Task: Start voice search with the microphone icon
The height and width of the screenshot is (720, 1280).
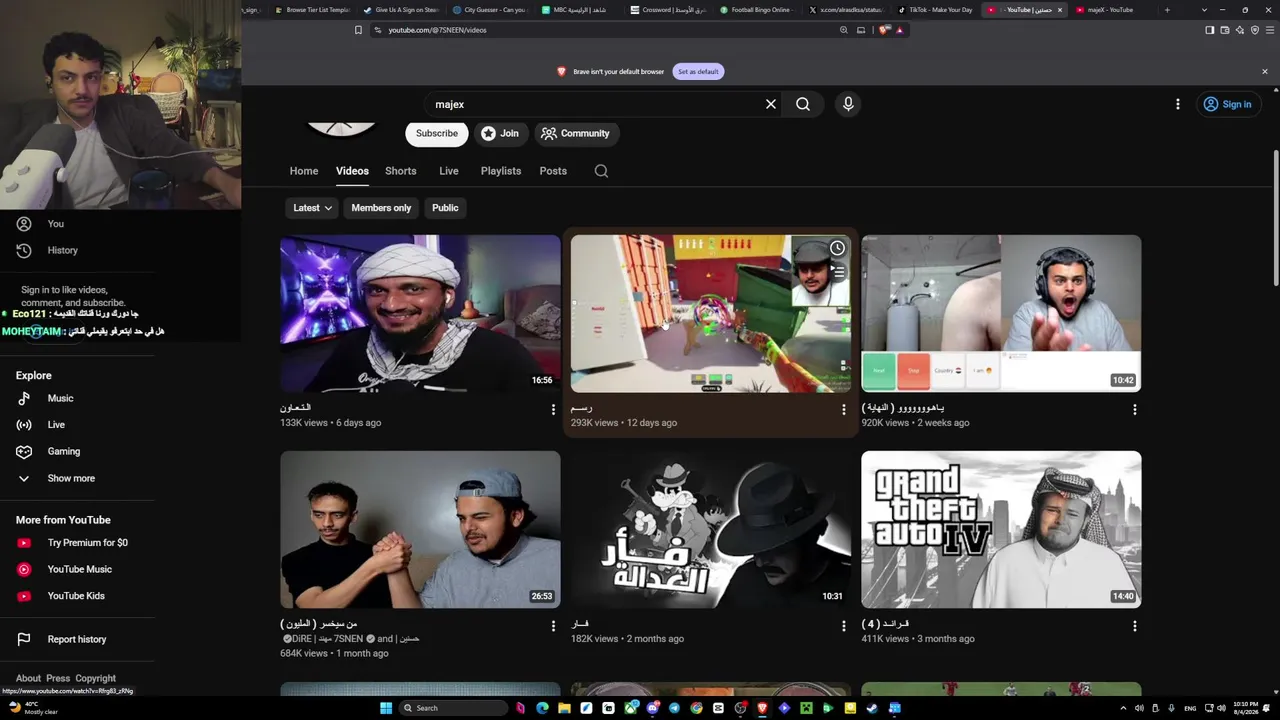Action: coord(848,104)
